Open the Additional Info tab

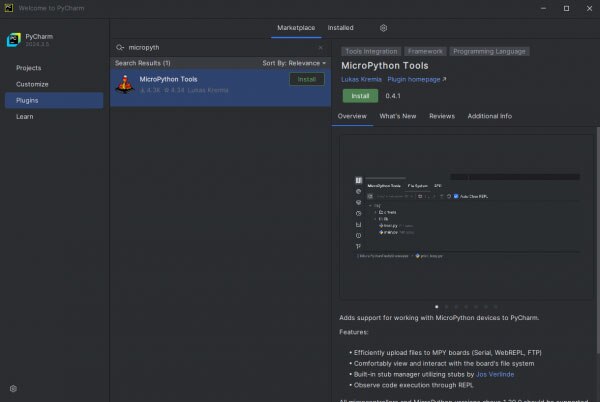click(x=489, y=116)
